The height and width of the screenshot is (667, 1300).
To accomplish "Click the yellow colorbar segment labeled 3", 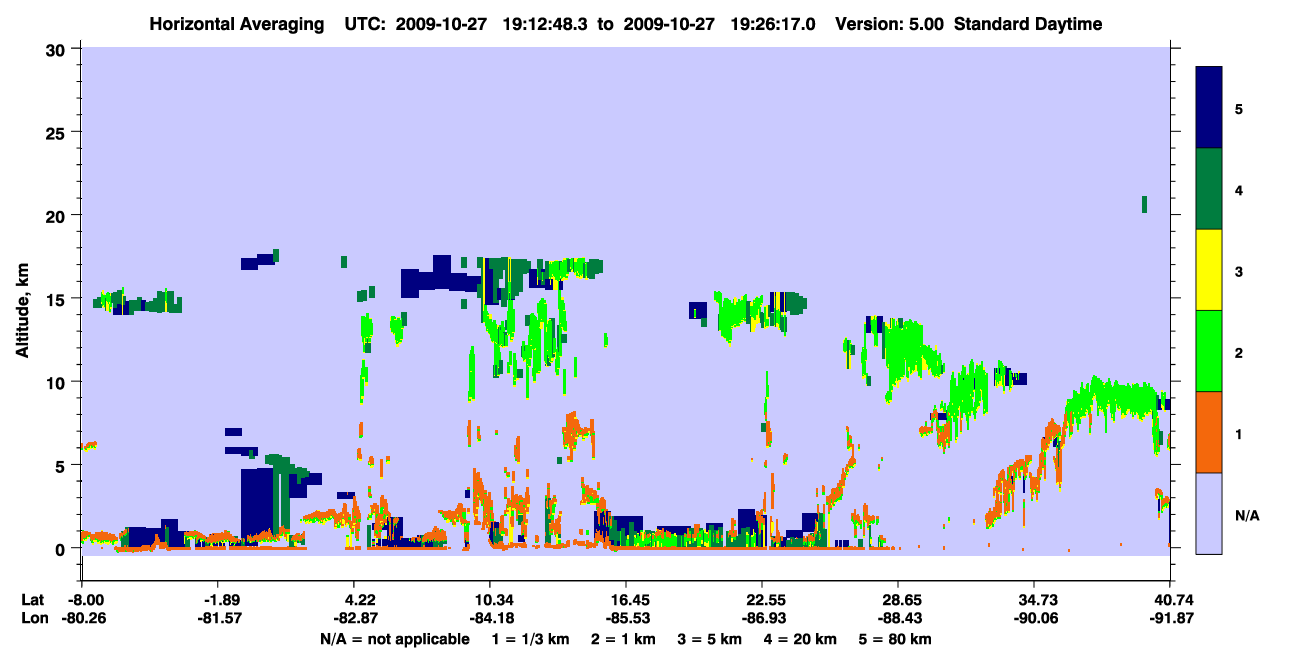I will (1209, 270).
